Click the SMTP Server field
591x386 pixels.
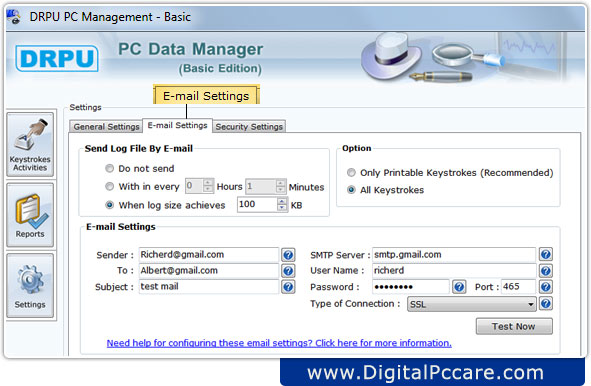tap(454, 255)
